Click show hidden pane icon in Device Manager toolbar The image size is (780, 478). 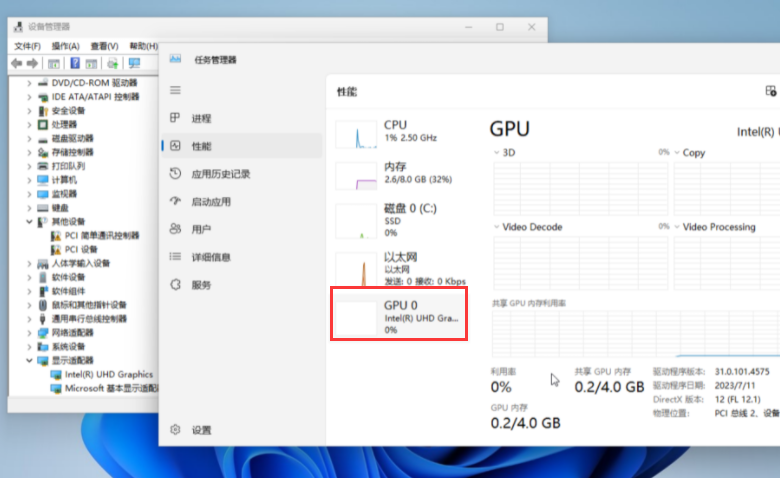pyautogui.click(x=54, y=63)
